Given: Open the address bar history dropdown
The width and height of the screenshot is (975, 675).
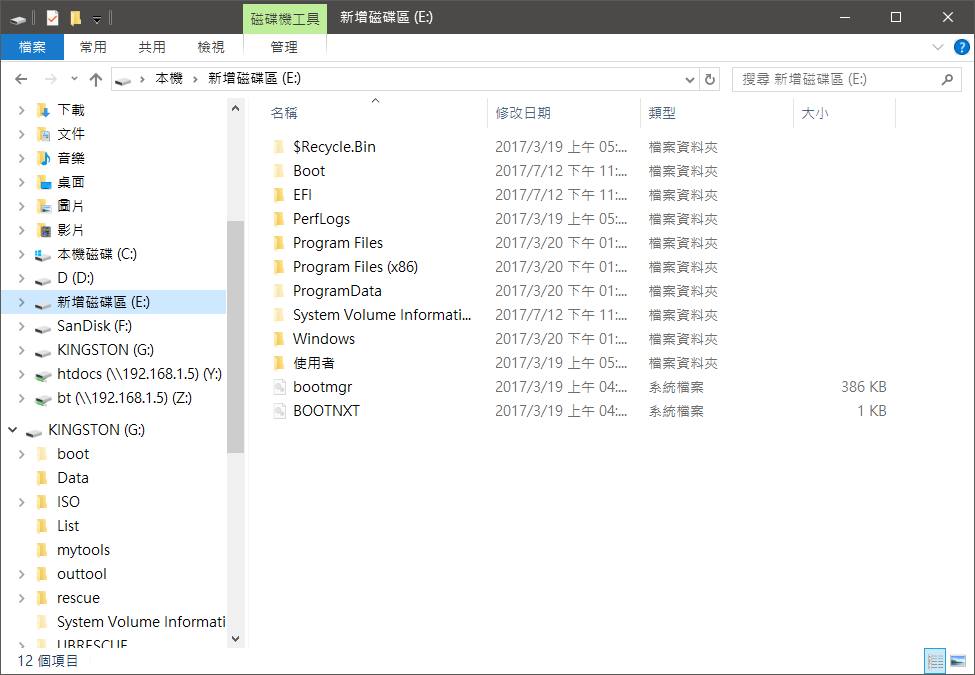Looking at the screenshot, I should 689,79.
